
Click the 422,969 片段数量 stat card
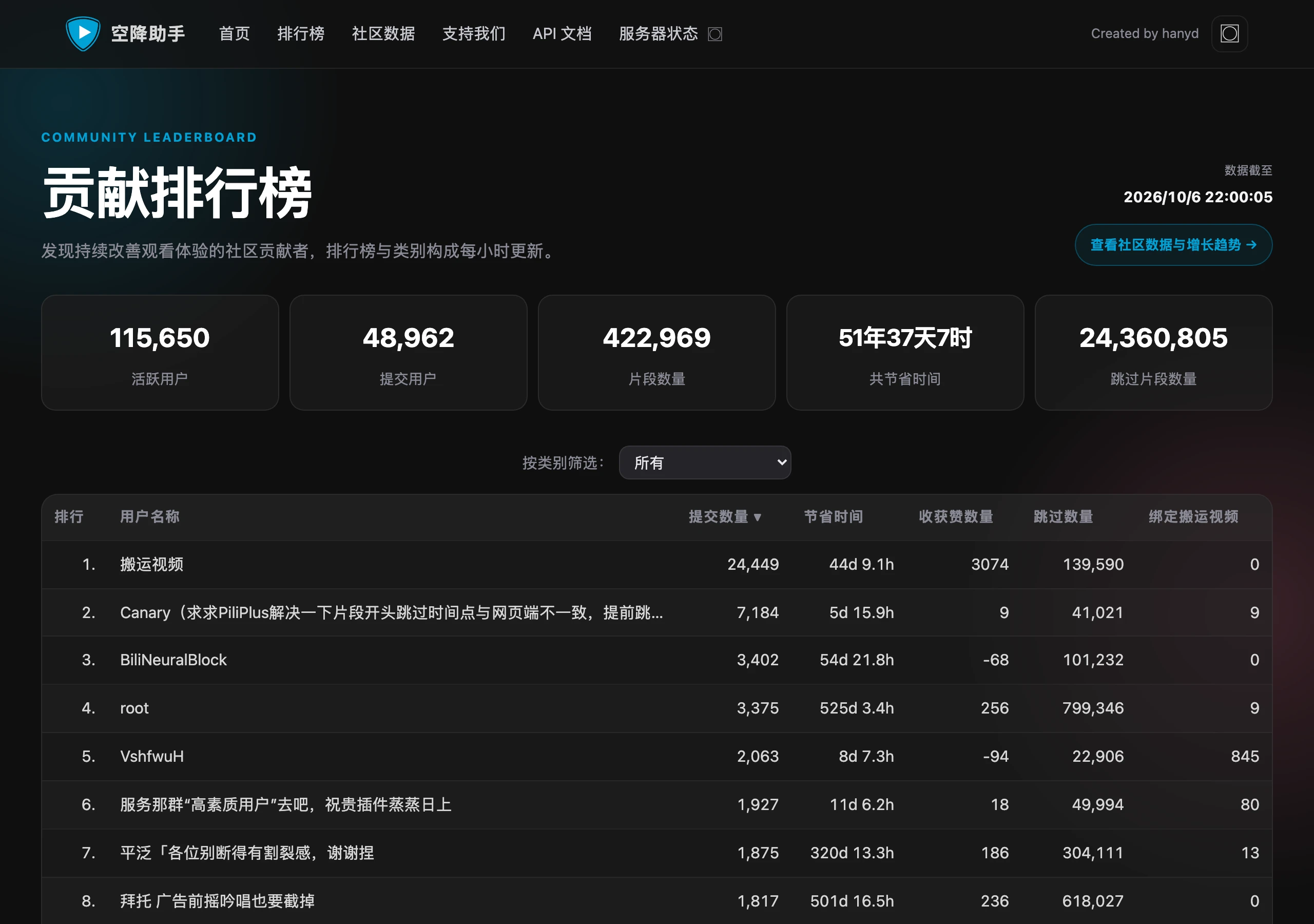[656, 353]
